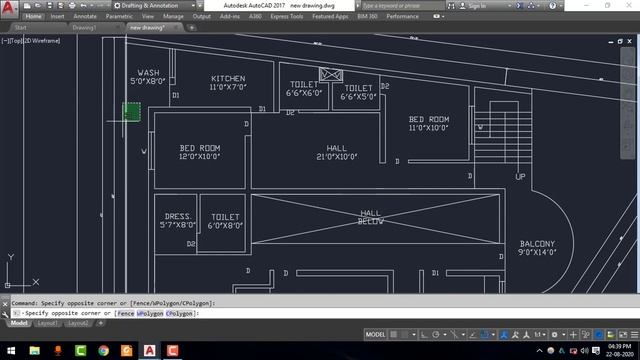640x360 pixels.
Task: Open the Polar tracking angle dropdown arrow
Action: click(x=445, y=335)
